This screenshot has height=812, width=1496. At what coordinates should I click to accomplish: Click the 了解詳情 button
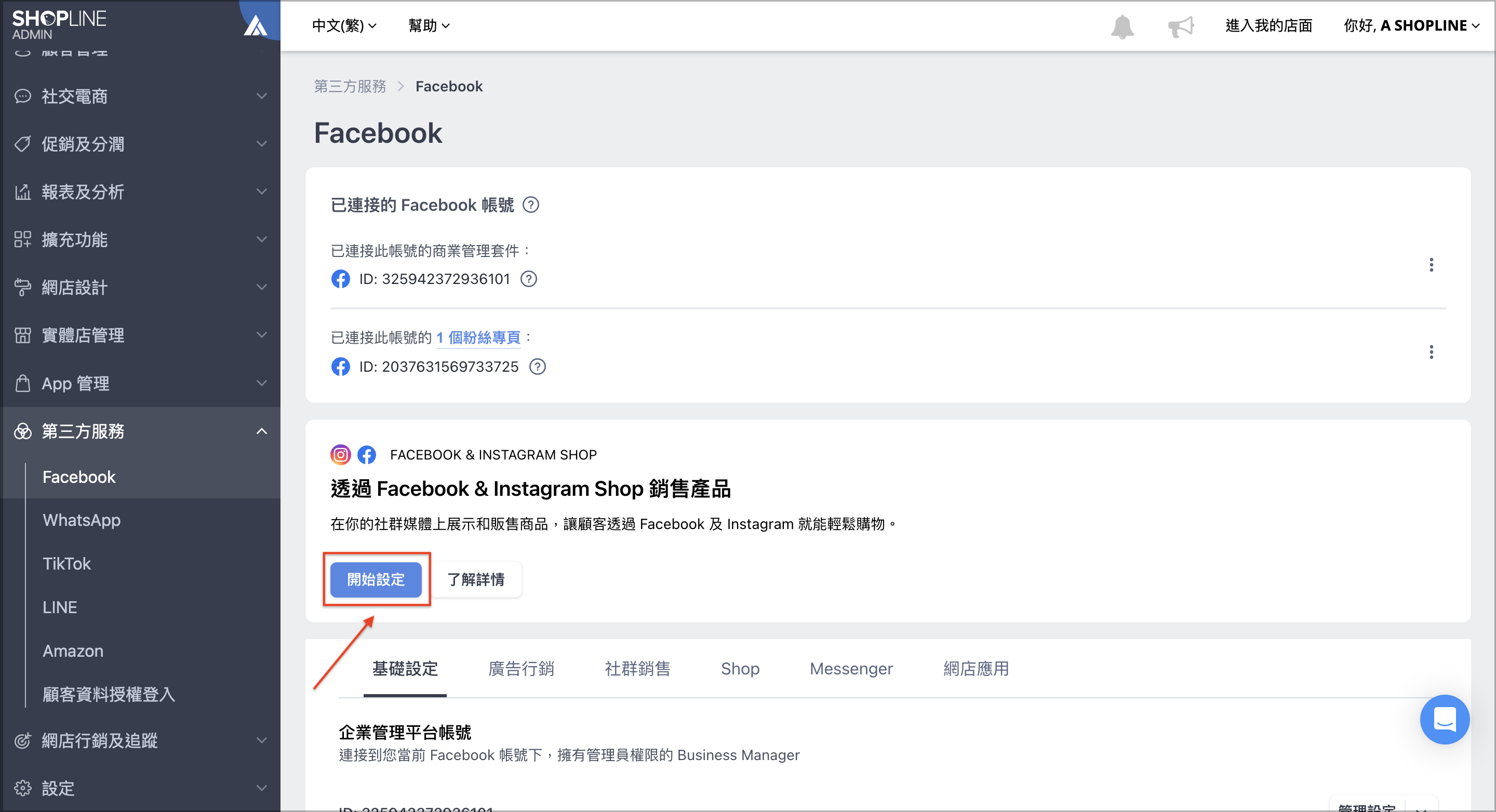coord(476,579)
